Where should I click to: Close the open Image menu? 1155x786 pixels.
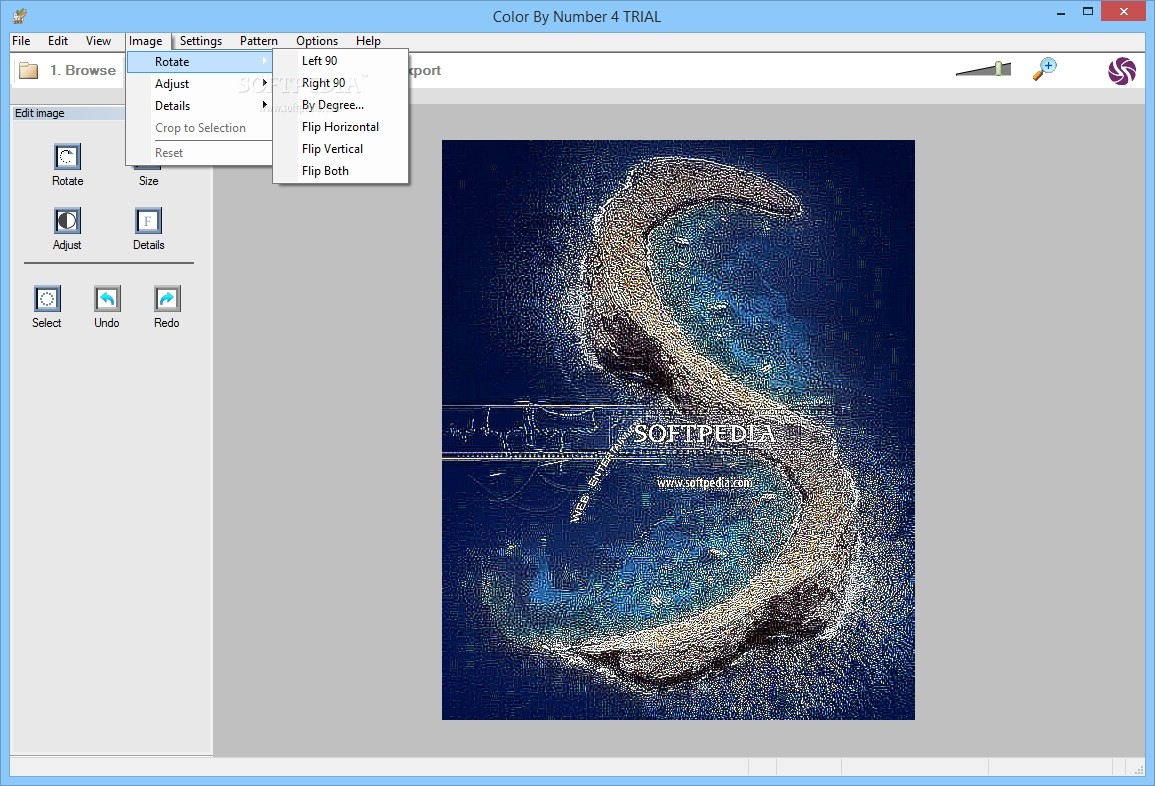[x=146, y=41]
